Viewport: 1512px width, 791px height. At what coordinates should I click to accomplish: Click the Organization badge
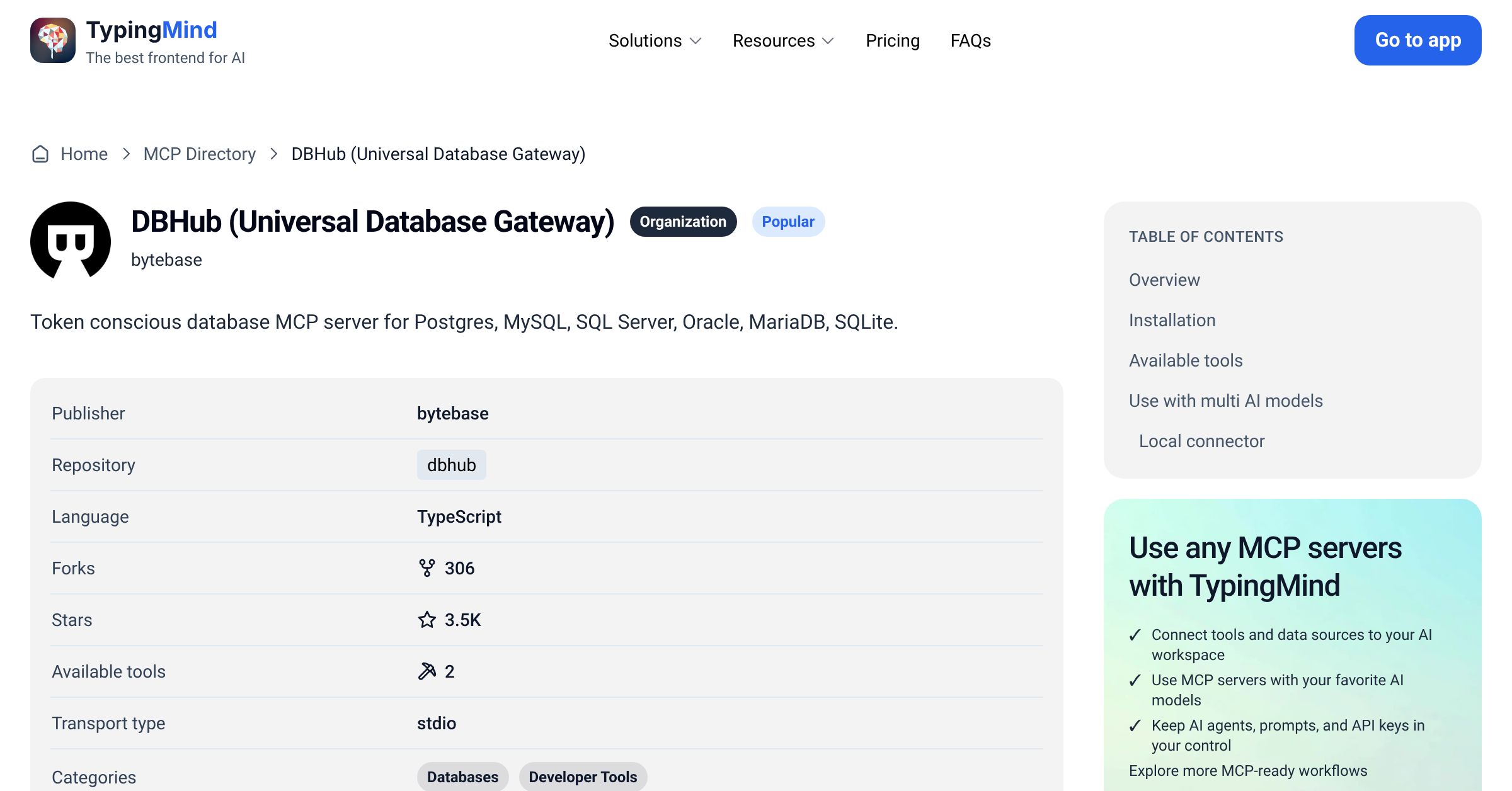683,222
